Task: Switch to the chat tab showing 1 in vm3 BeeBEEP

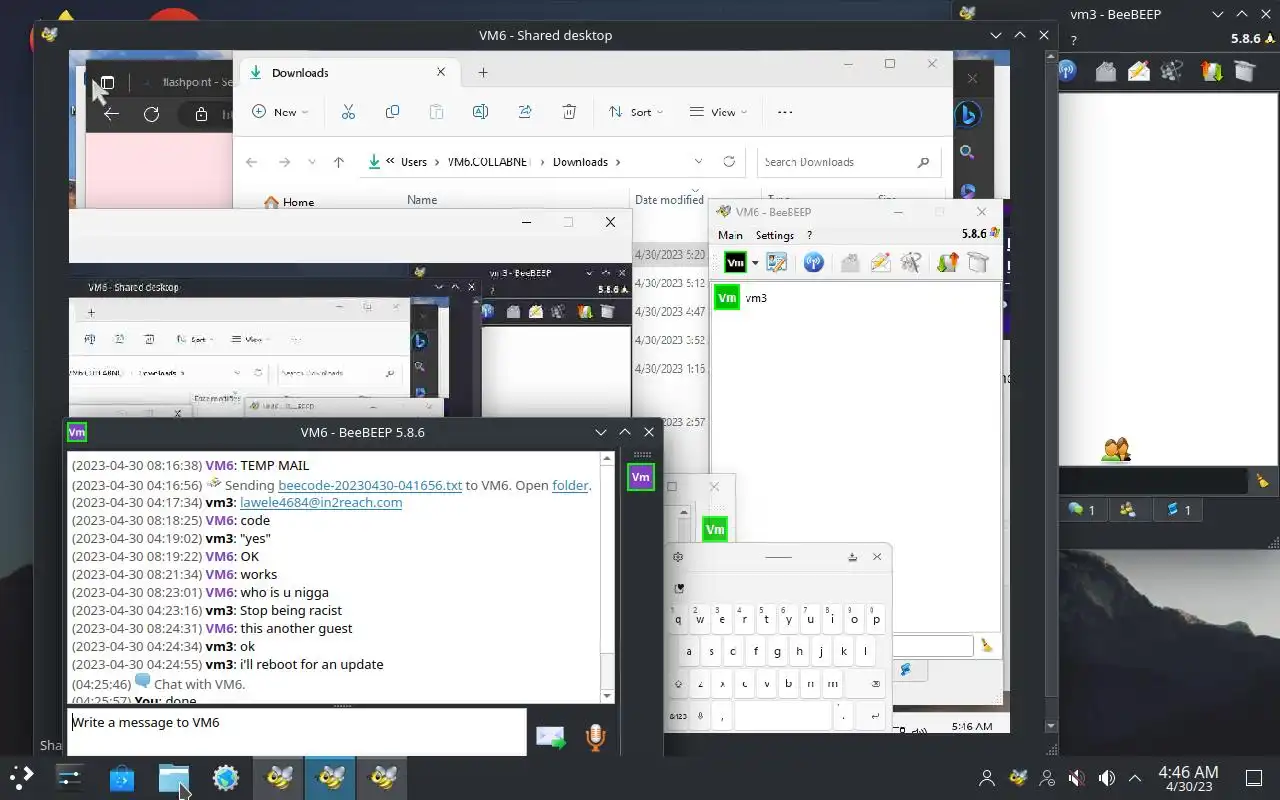Action: [x=1081, y=510]
